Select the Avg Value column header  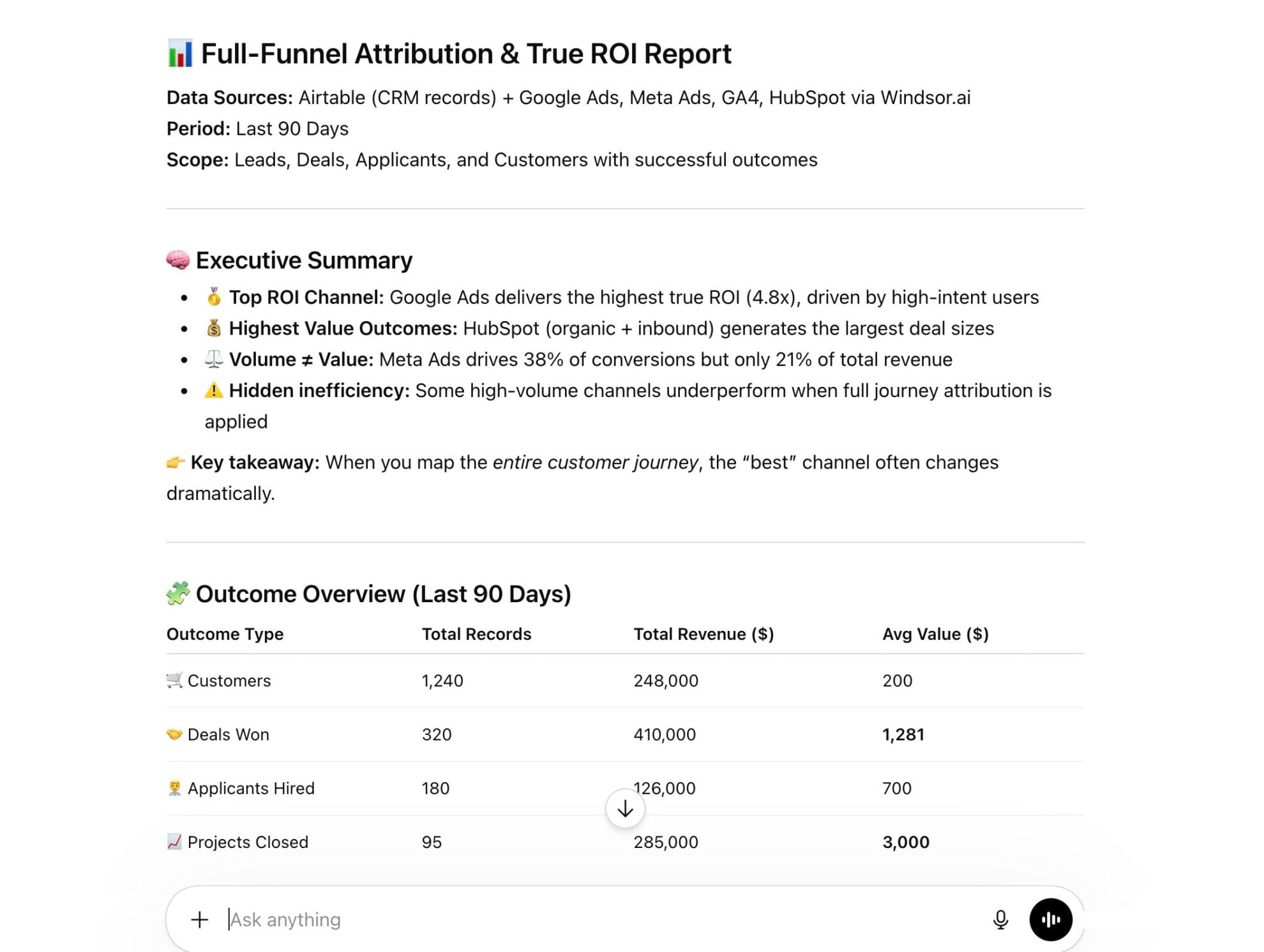coord(935,633)
